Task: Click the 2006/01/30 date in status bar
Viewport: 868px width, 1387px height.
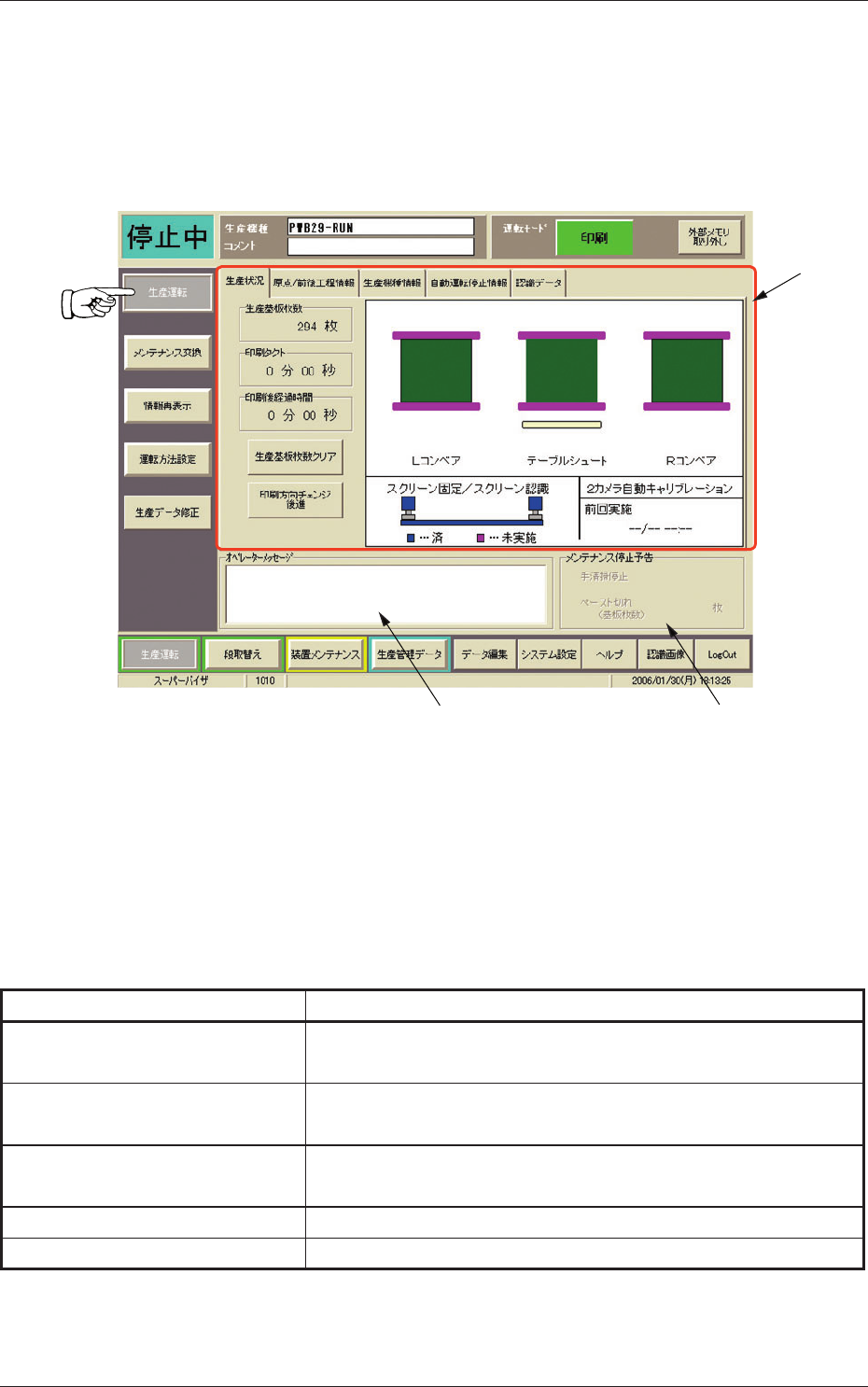Action: coord(681,681)
